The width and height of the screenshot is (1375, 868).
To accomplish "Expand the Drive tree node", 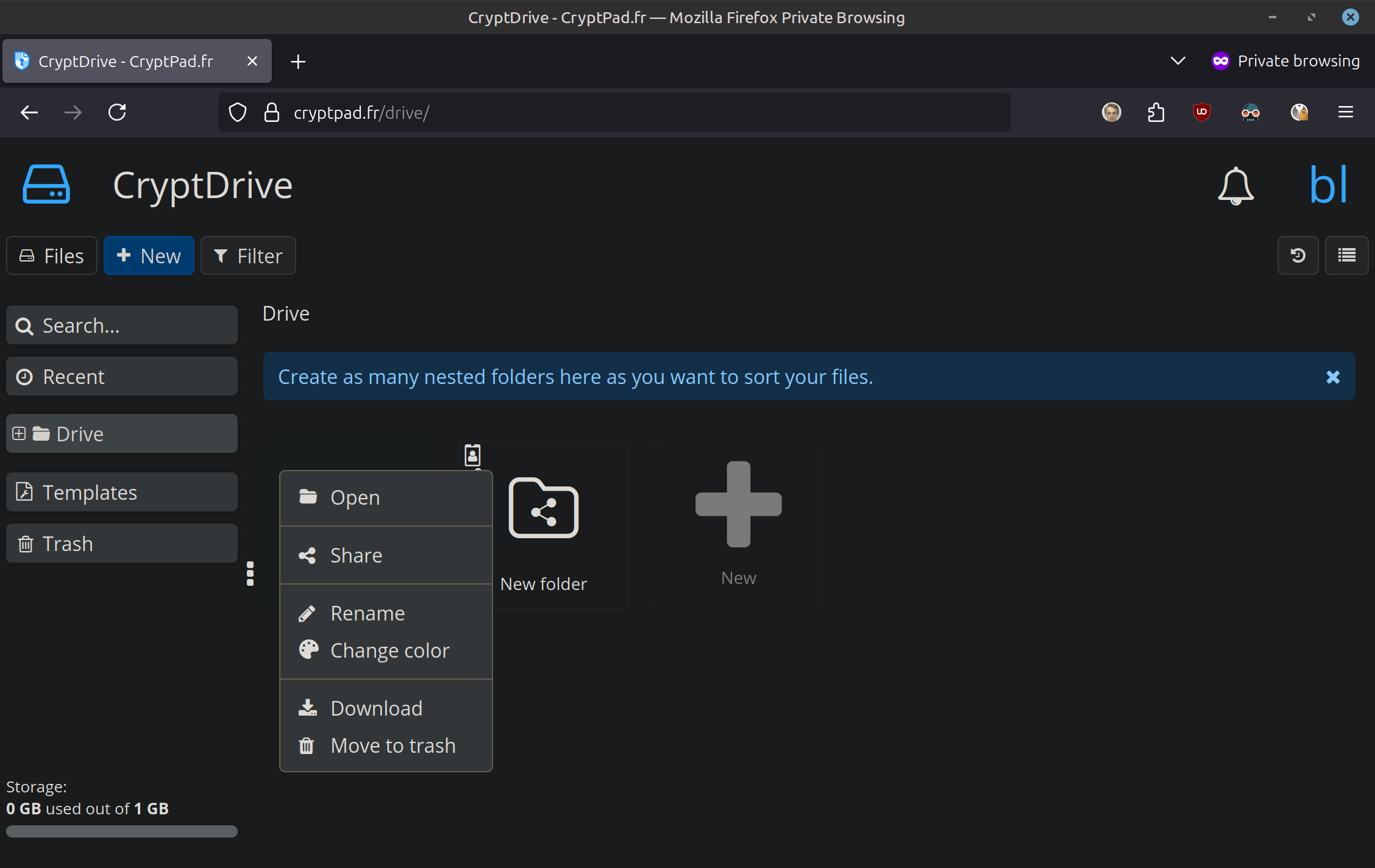I will (19, 433).
